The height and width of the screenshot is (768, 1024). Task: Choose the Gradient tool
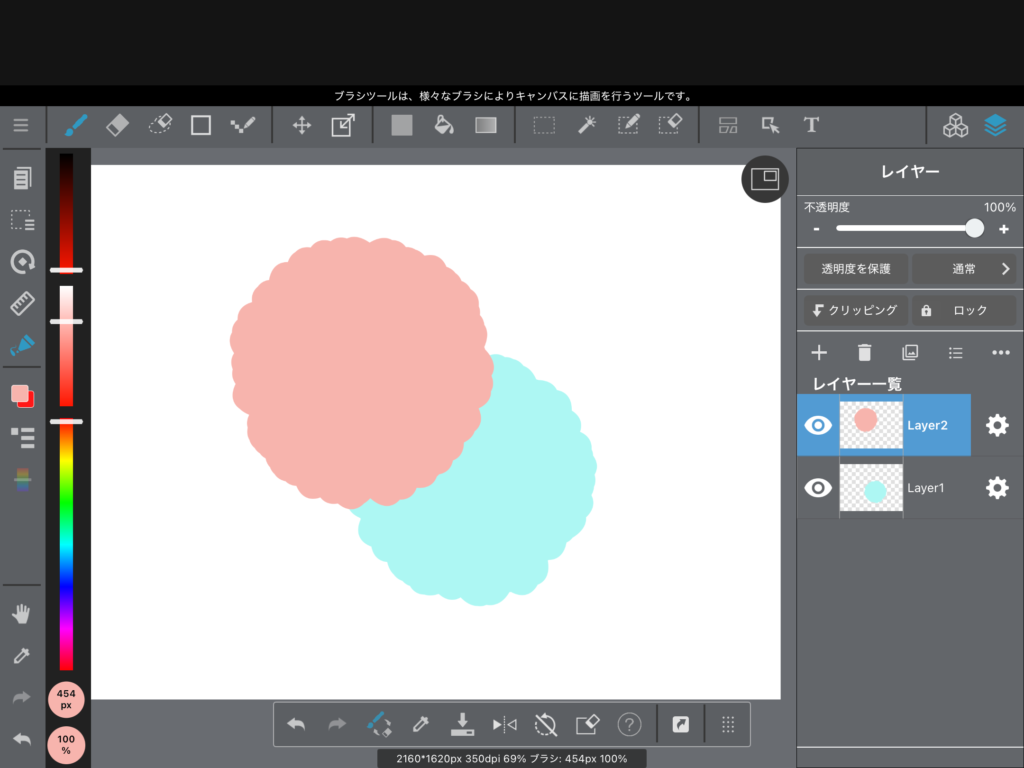pyautogui.click(x=486, y=125)
